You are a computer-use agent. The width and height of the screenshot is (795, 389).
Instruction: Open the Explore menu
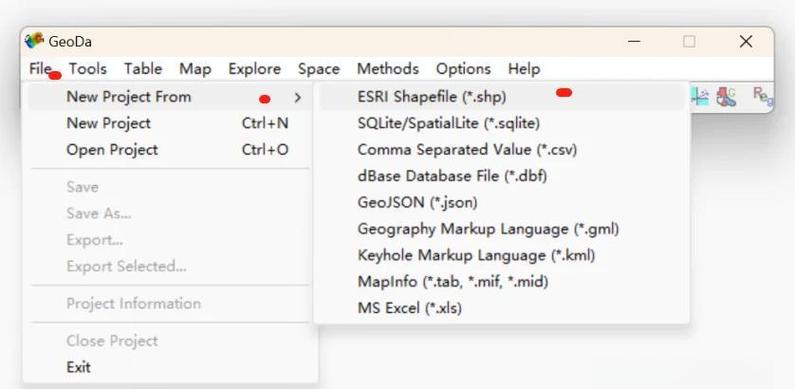tap(255, 69)
